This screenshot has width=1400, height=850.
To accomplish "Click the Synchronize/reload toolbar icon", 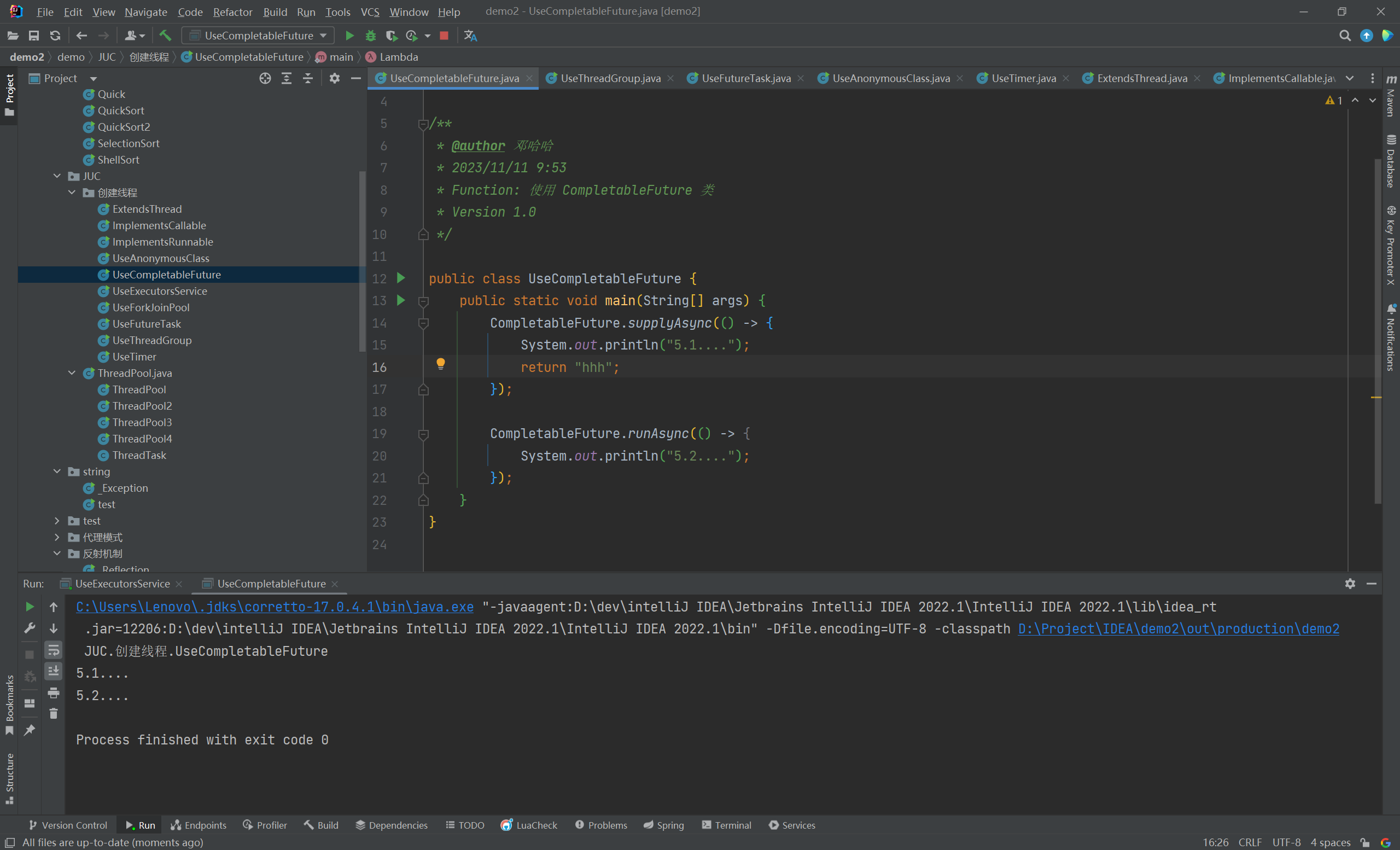I will coord(55,36).
